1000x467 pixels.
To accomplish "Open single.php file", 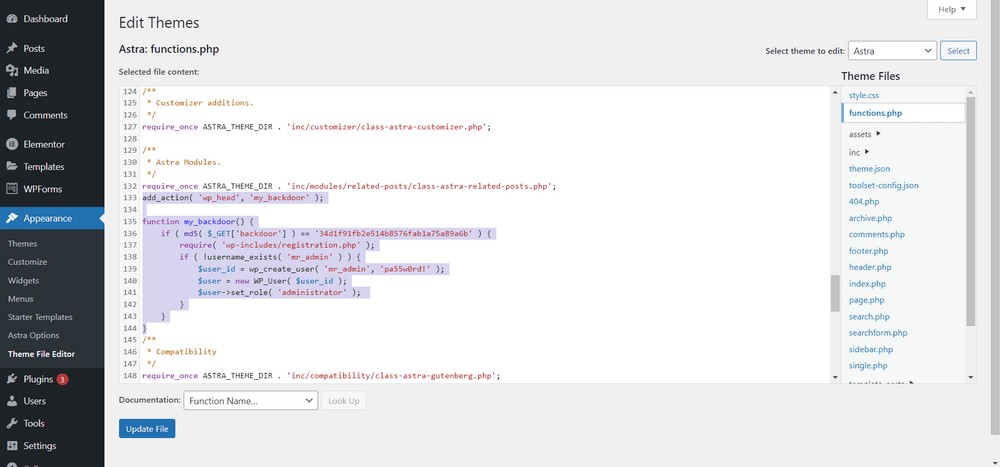I will 868,366.
